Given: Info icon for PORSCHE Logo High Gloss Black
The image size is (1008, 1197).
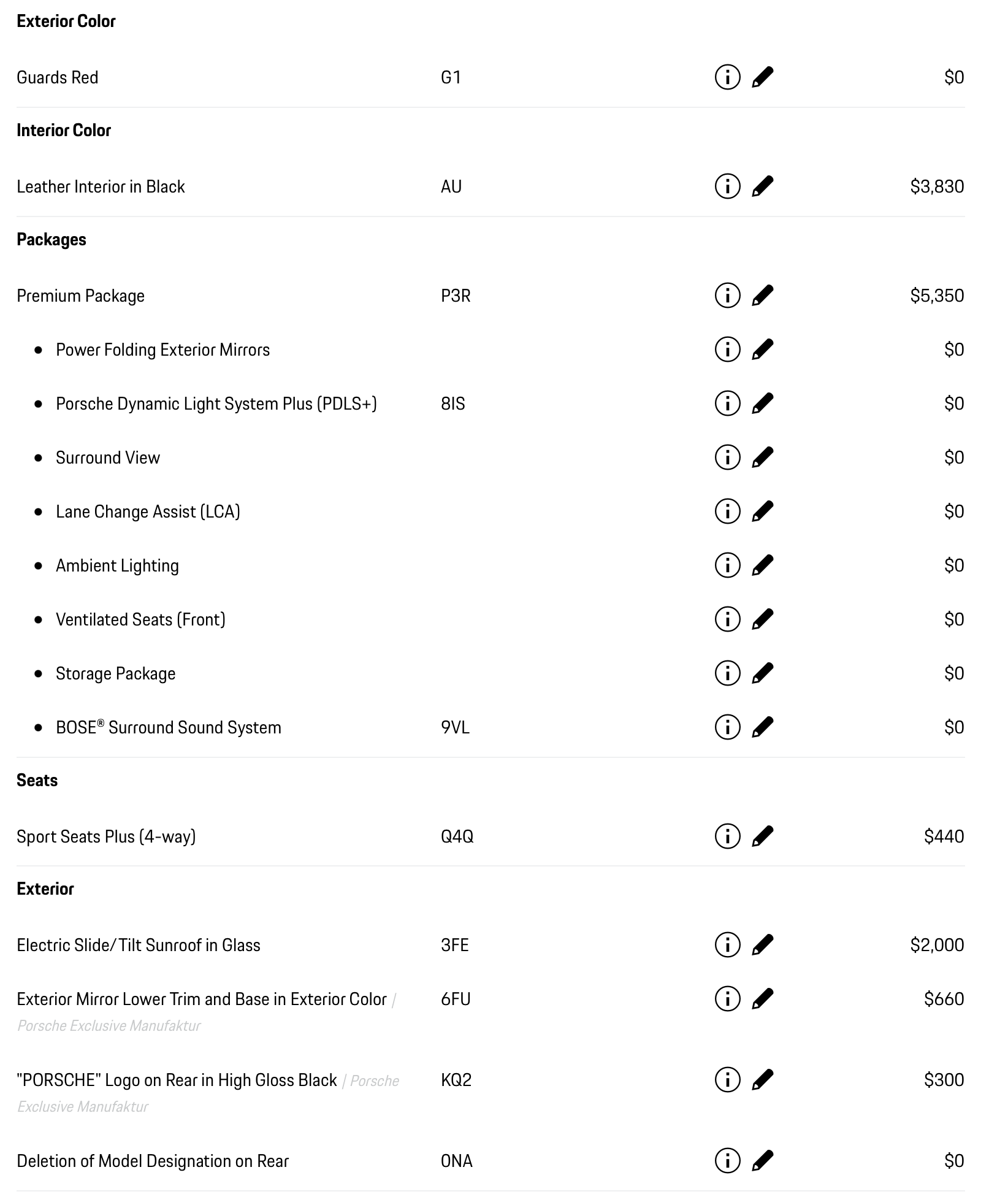Looking at the screenshot, I should 727,1080.
